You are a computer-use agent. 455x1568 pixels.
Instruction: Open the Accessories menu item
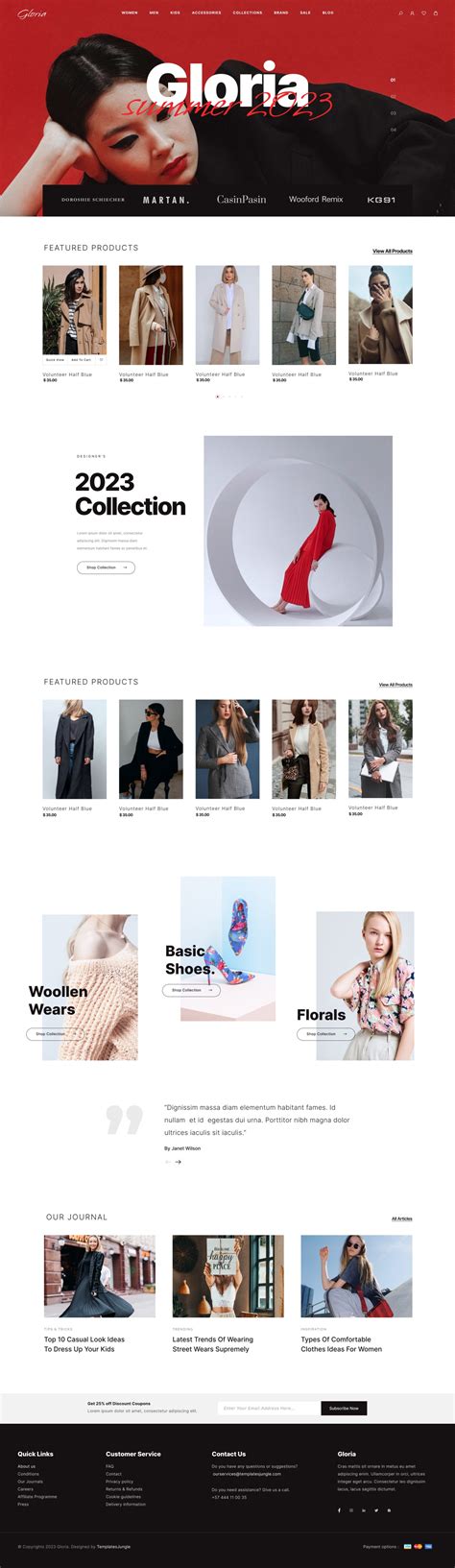(206, 13)
